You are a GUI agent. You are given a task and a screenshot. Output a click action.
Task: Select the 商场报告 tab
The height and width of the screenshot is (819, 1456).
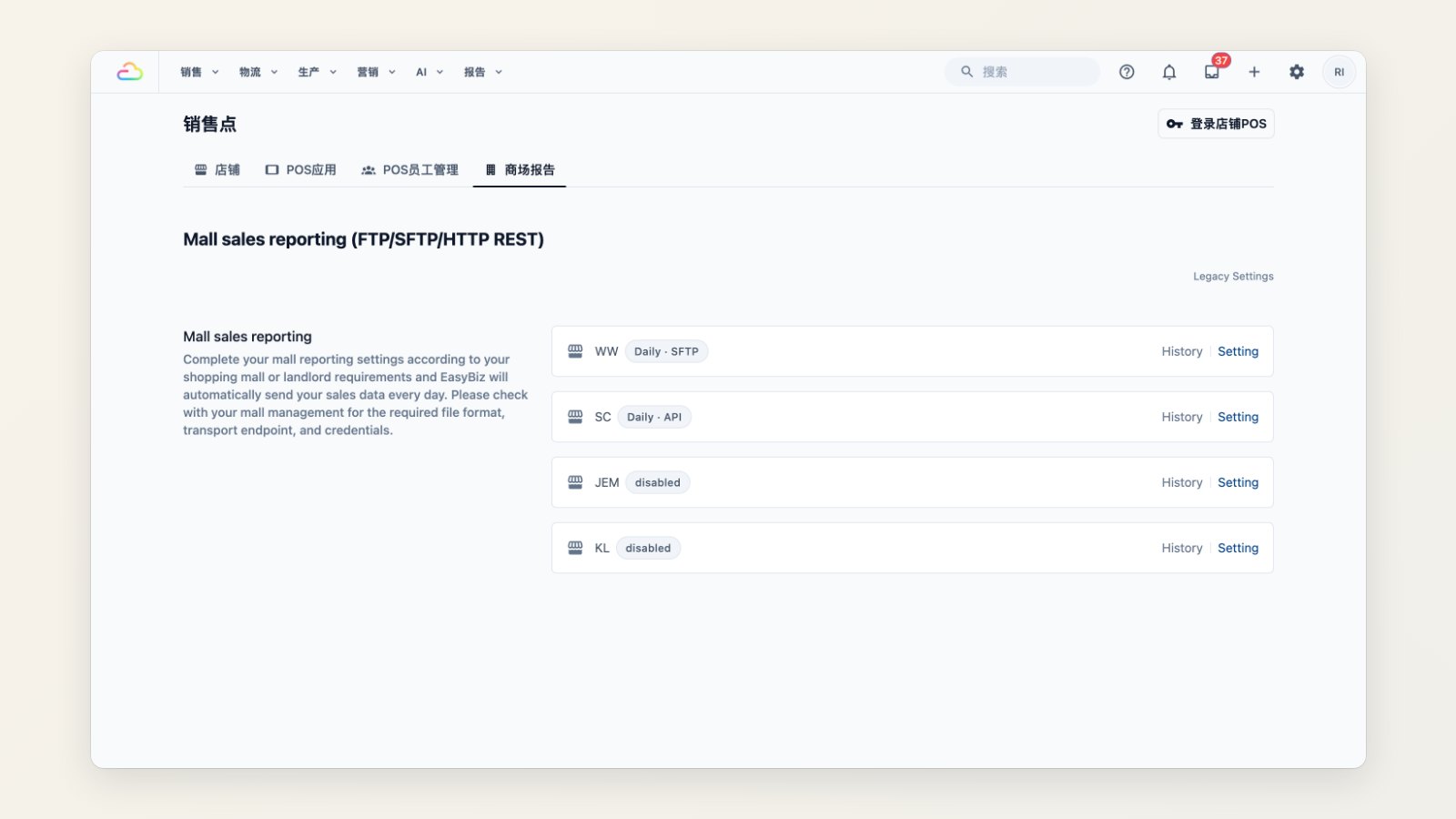[520, 170]
